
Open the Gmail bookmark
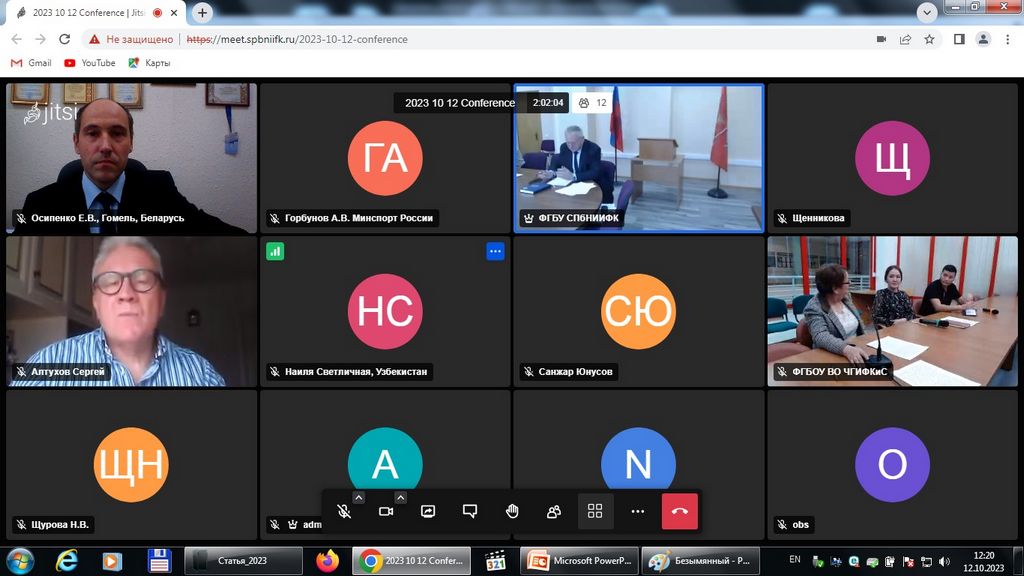[31, 63]
